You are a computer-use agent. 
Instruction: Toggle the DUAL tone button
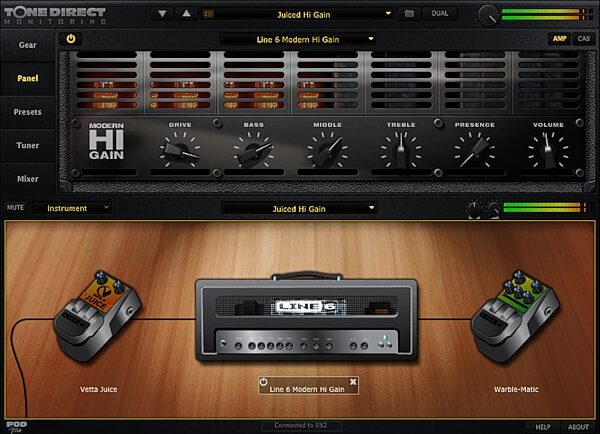tap(440, 14)
